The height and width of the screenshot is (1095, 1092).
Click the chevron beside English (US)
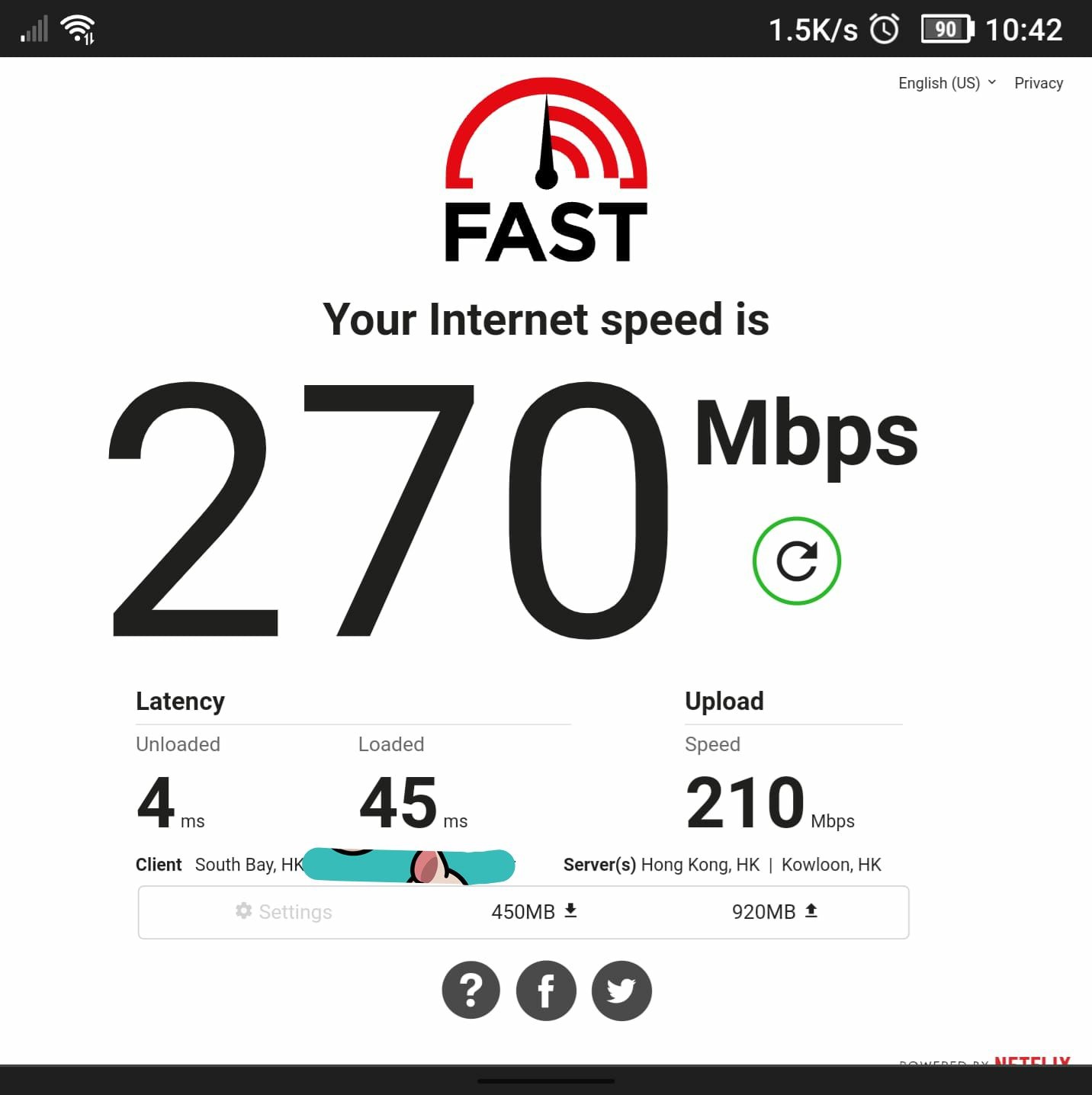coord(991,82)
